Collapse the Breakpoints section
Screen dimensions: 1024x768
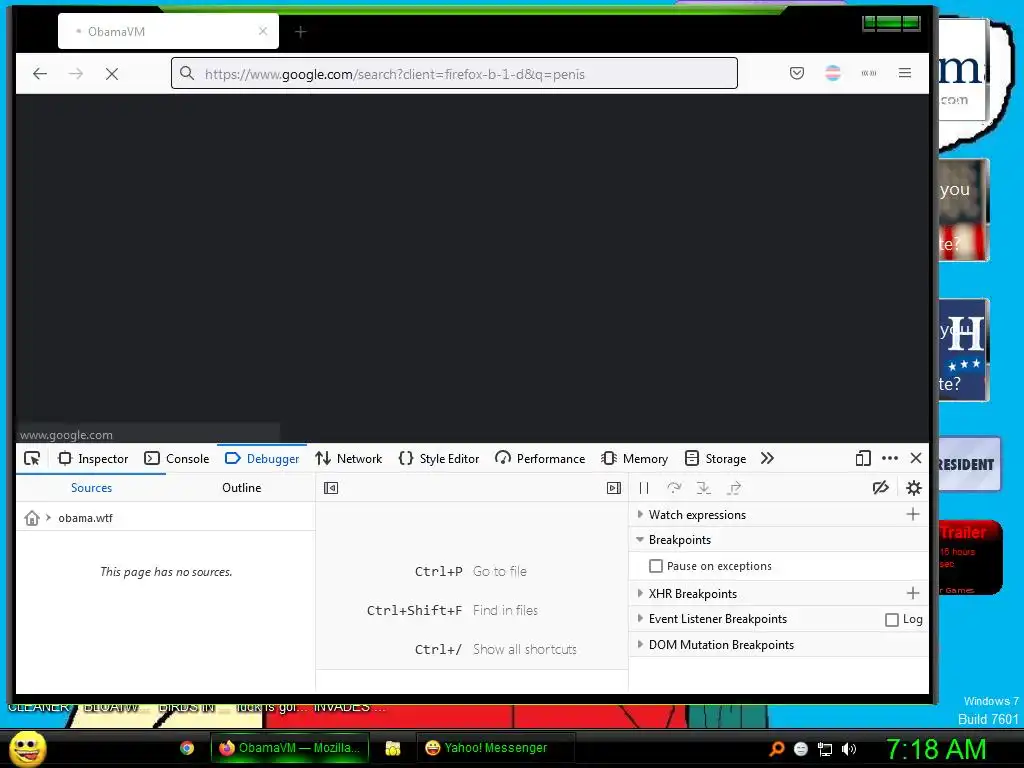coord(640,540)
